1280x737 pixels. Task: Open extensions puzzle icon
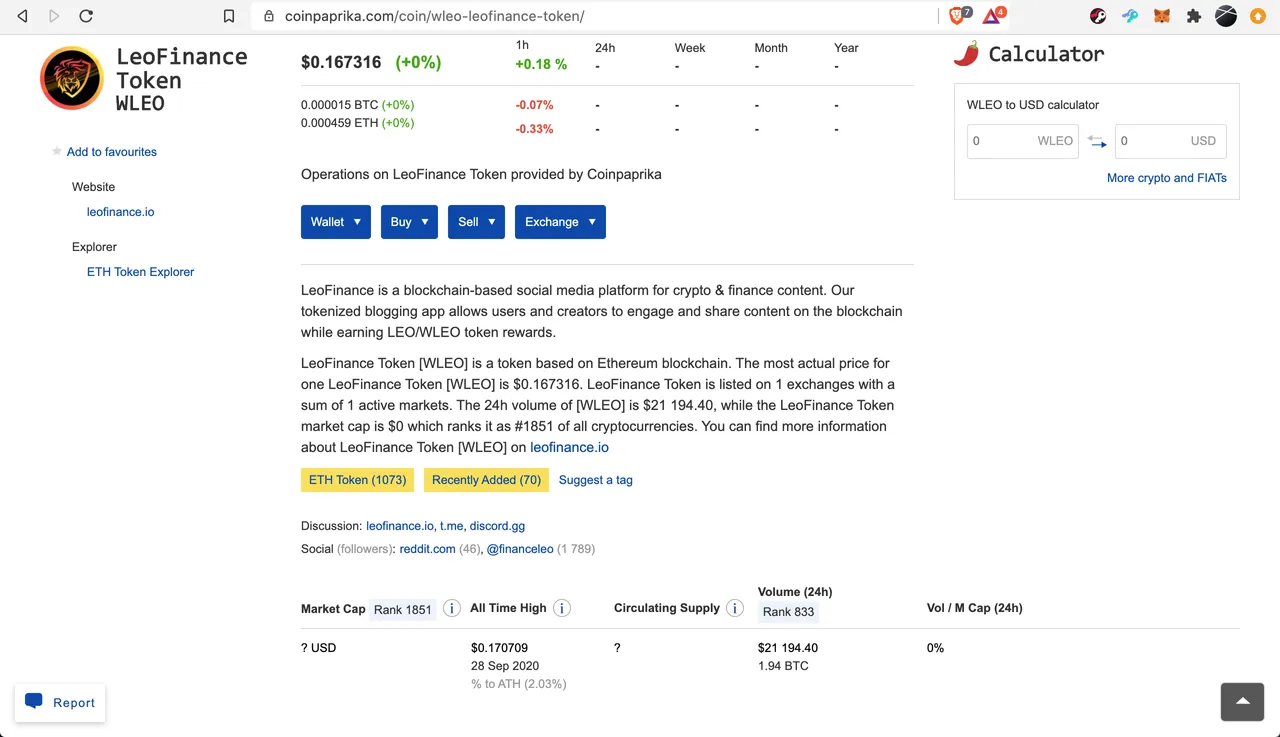coord(1194,16)
